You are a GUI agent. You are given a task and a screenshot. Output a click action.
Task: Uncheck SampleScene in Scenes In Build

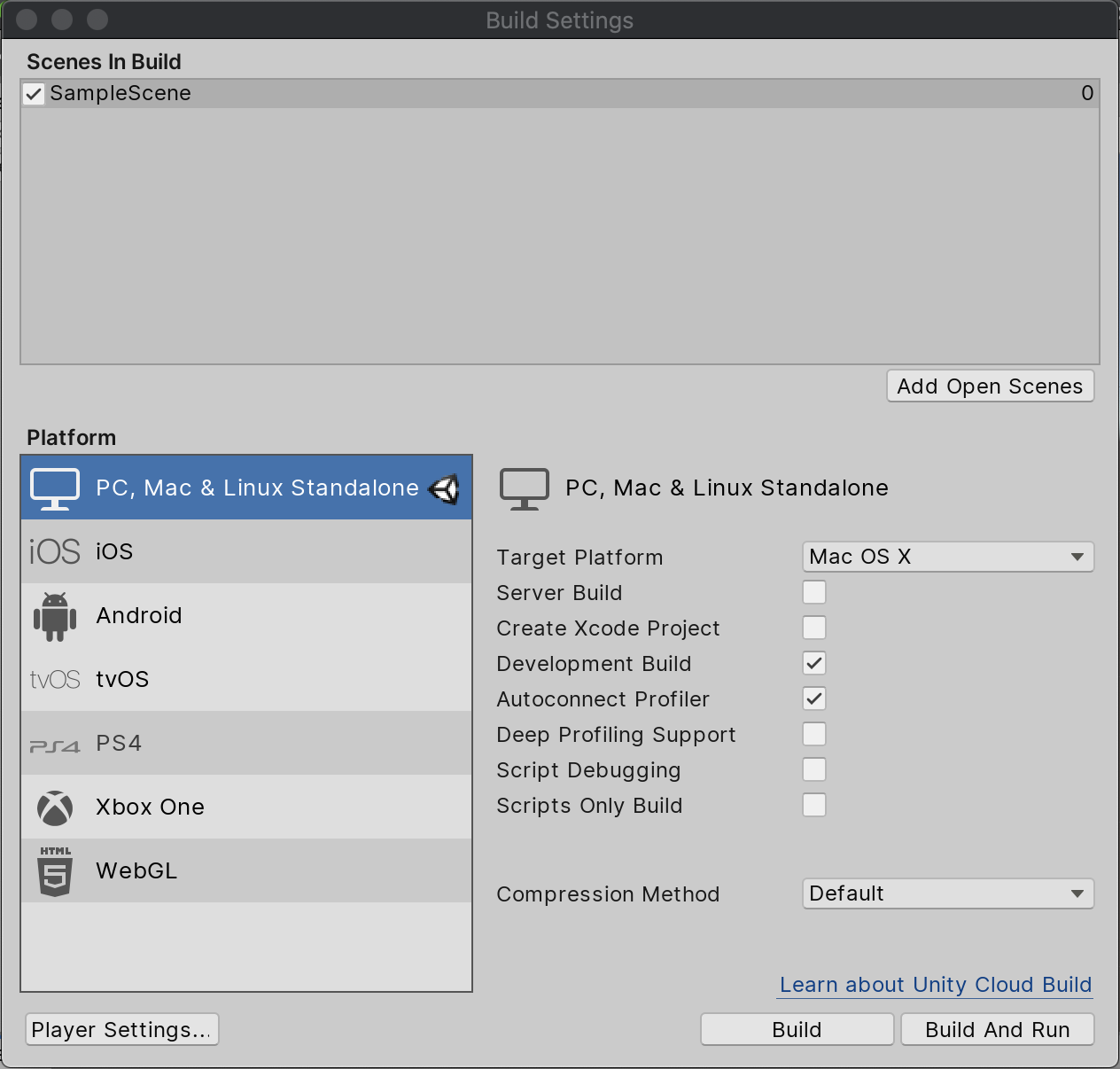pos(34,94)
